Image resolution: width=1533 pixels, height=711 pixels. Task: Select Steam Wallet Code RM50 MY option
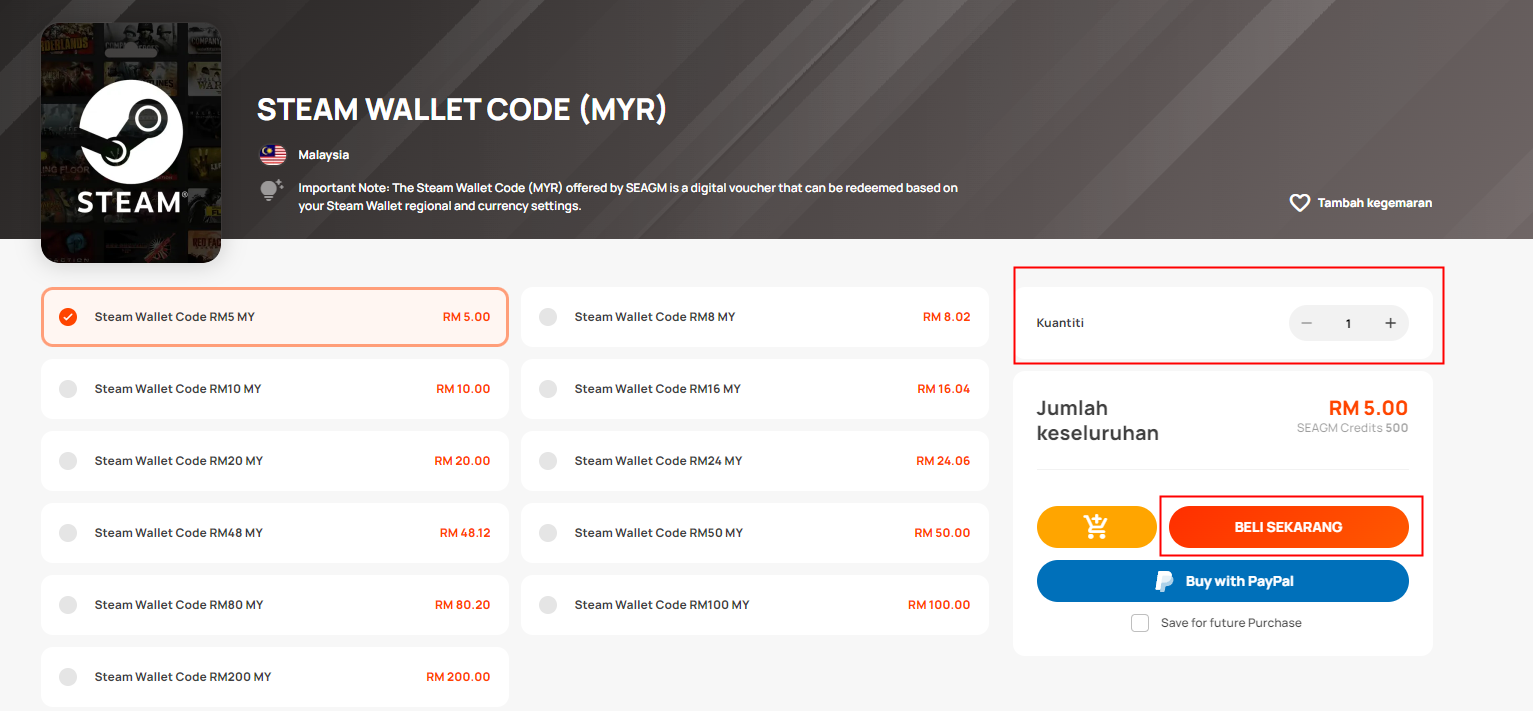(x=755, y=533)
